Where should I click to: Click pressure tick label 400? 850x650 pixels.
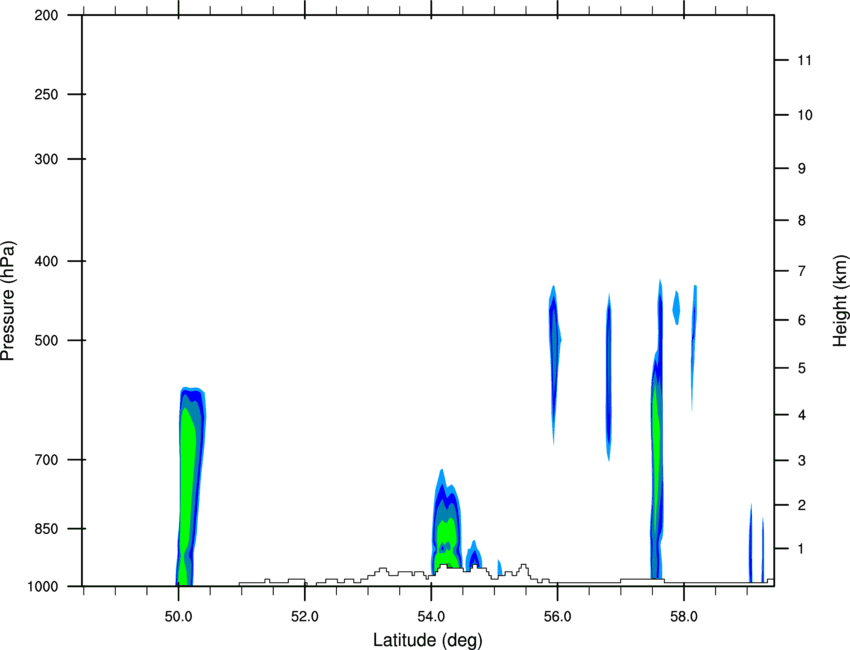[x=46, y=261]
